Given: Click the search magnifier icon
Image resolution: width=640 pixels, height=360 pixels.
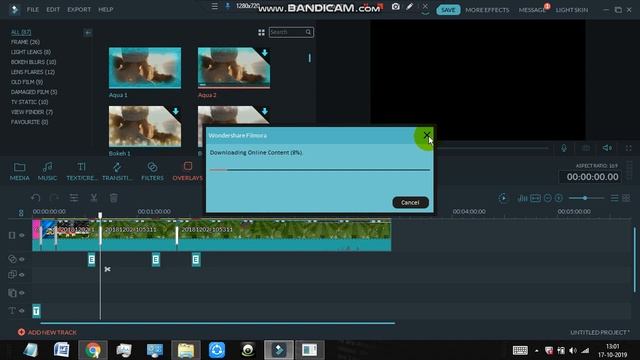Looking at the screenshot, I should pos(308,32).
